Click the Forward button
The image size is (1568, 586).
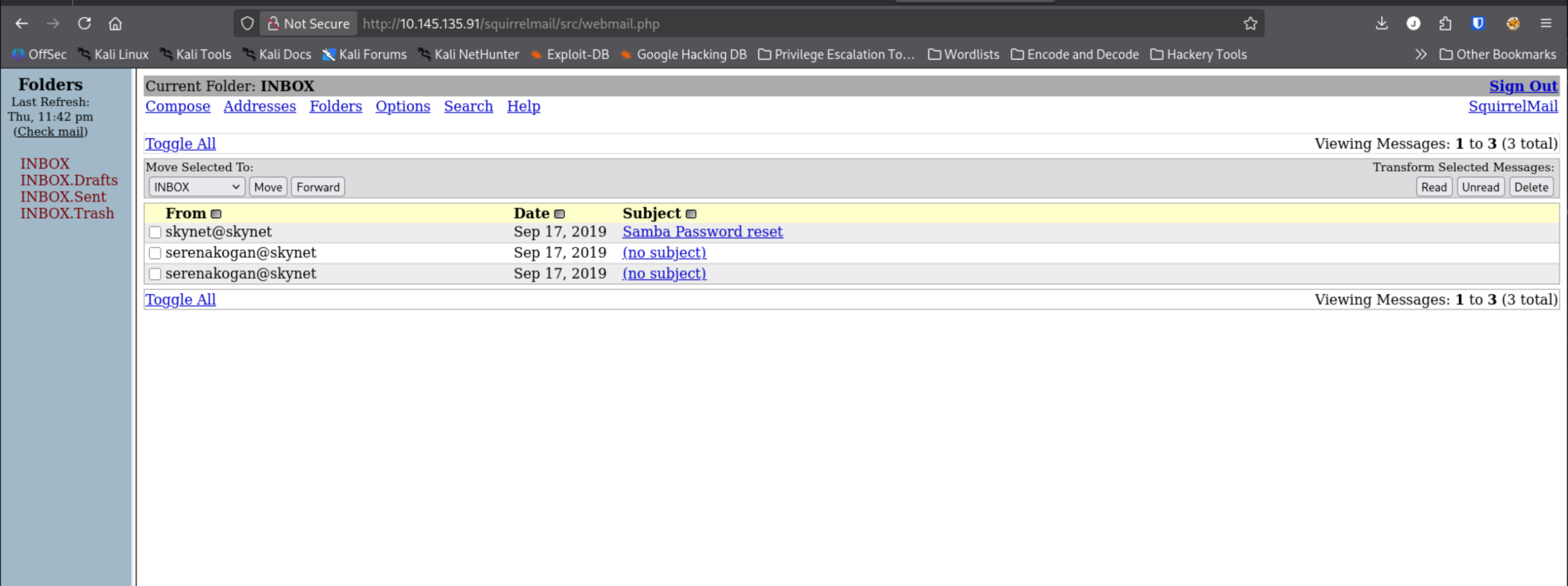click(x=319, y=187)
